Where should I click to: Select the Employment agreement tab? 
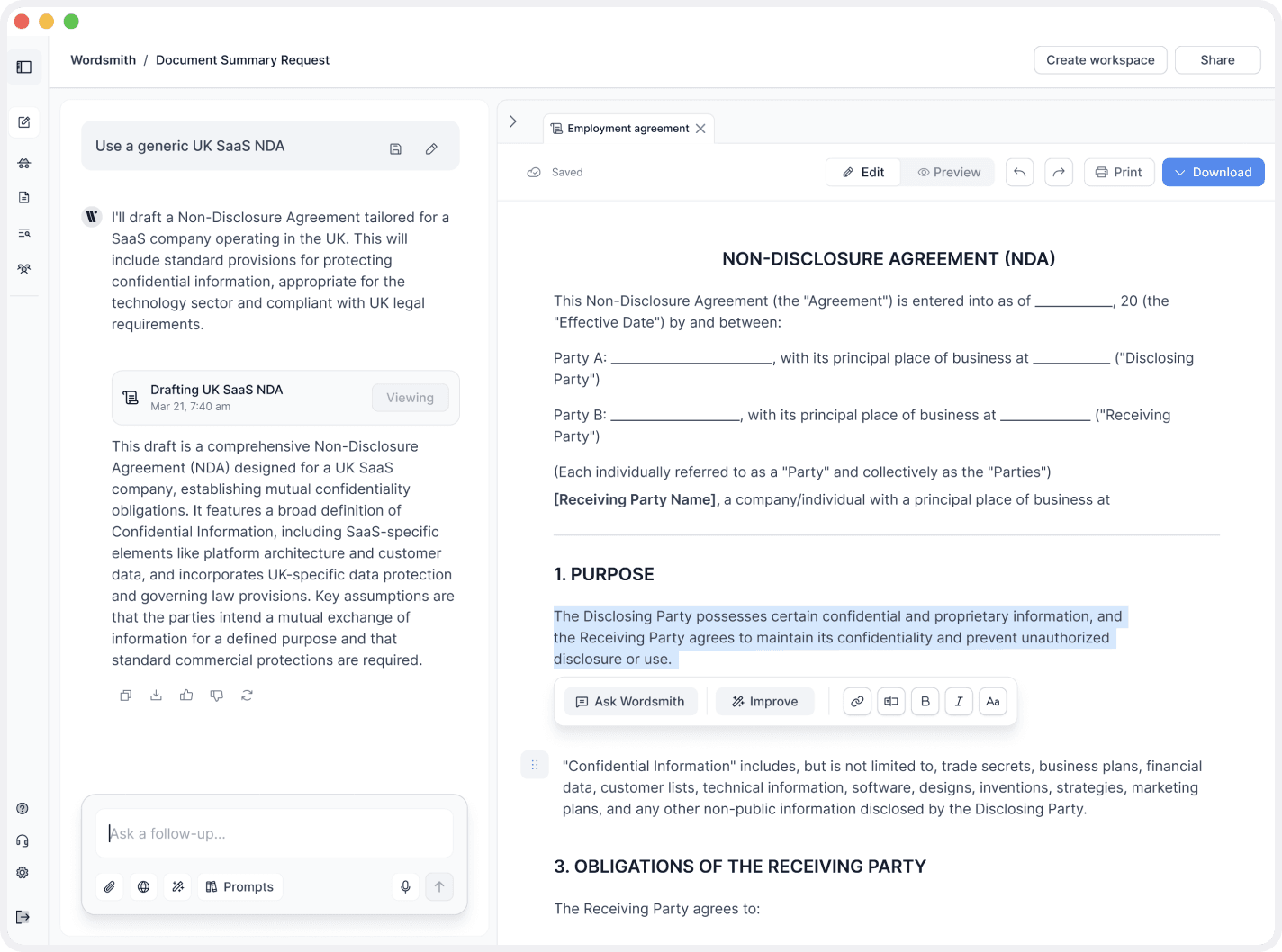pos(620,129)
